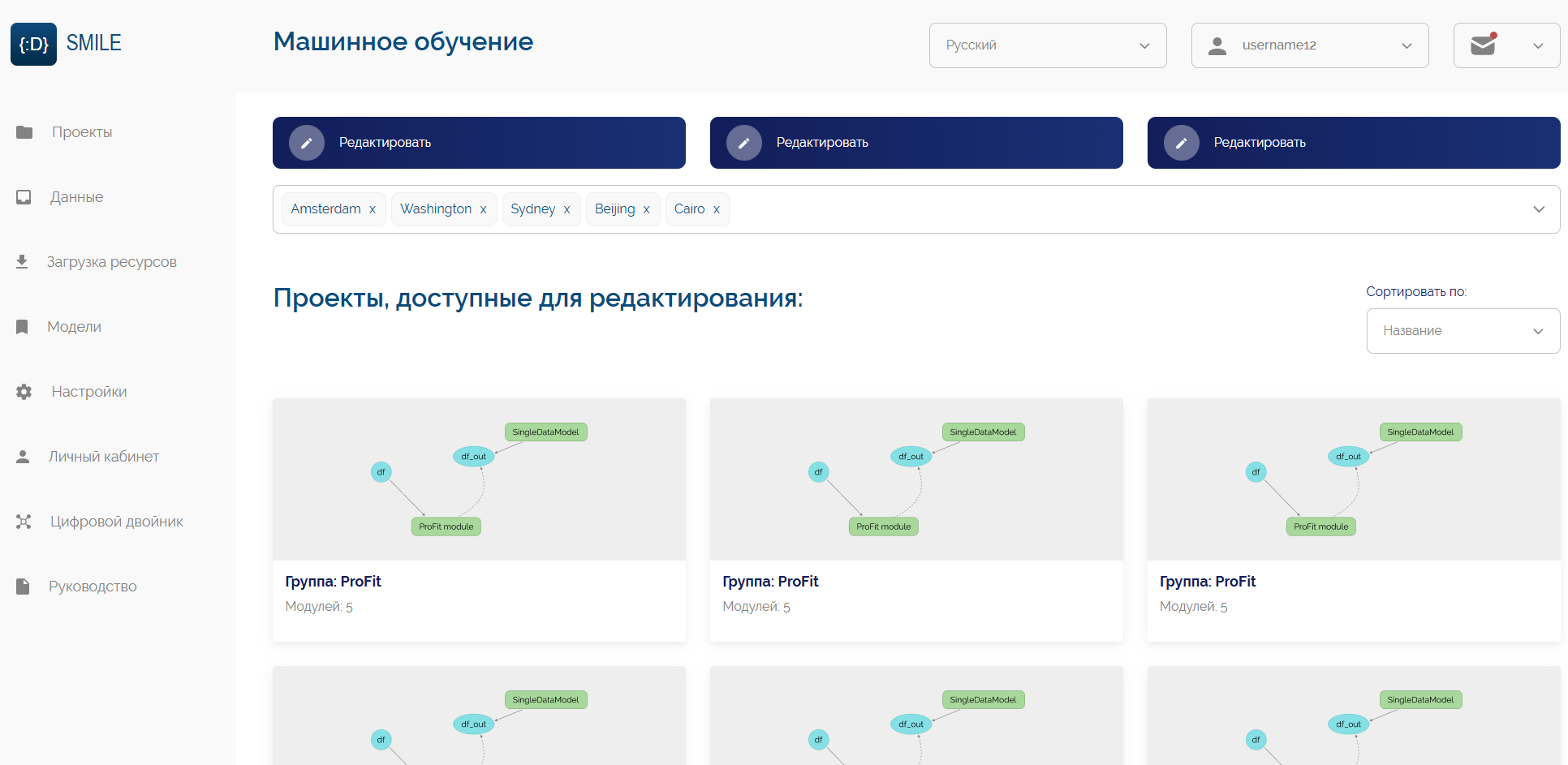Click the bookmark icon next to Модели

tap(22, 327)
